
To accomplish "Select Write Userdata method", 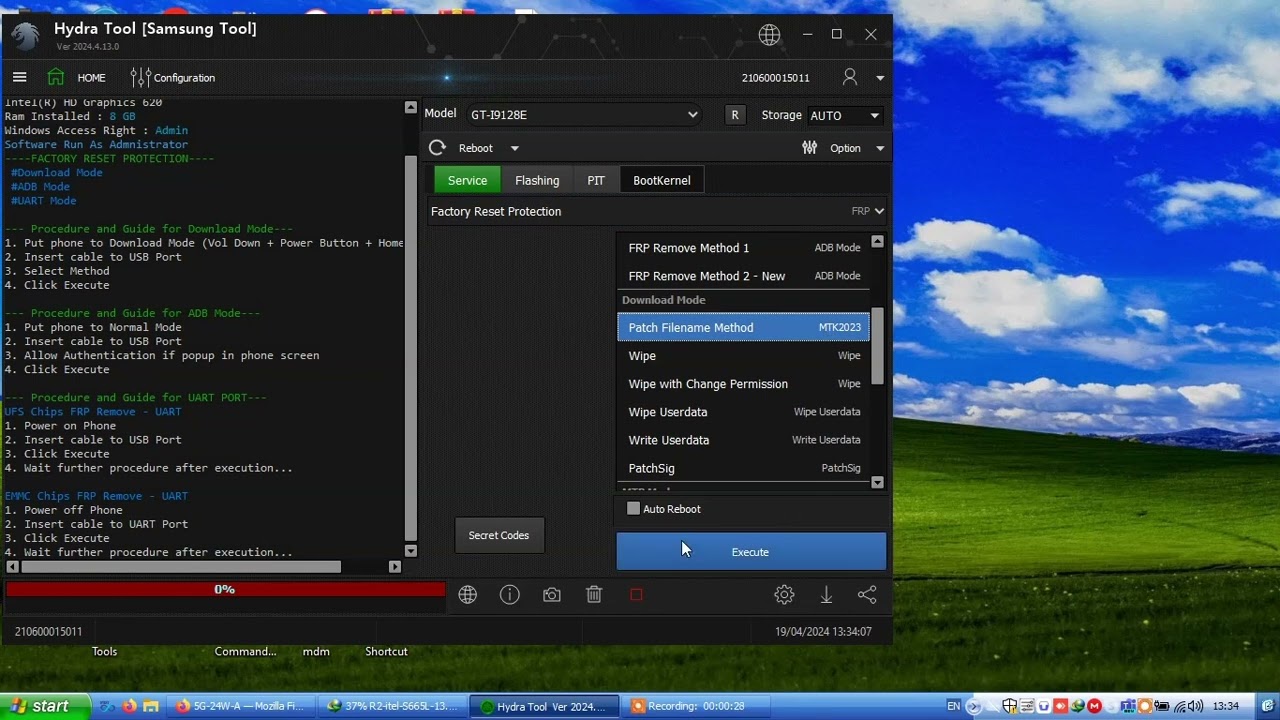I will [x=743, y=440].
